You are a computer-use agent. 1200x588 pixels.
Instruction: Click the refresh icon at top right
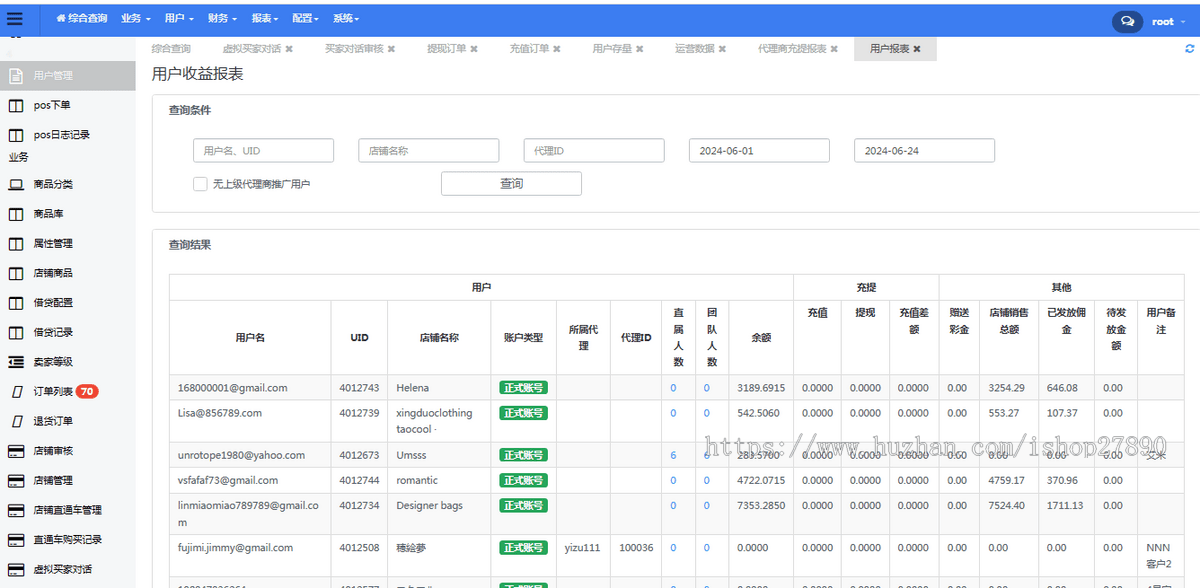[1189, 48]
